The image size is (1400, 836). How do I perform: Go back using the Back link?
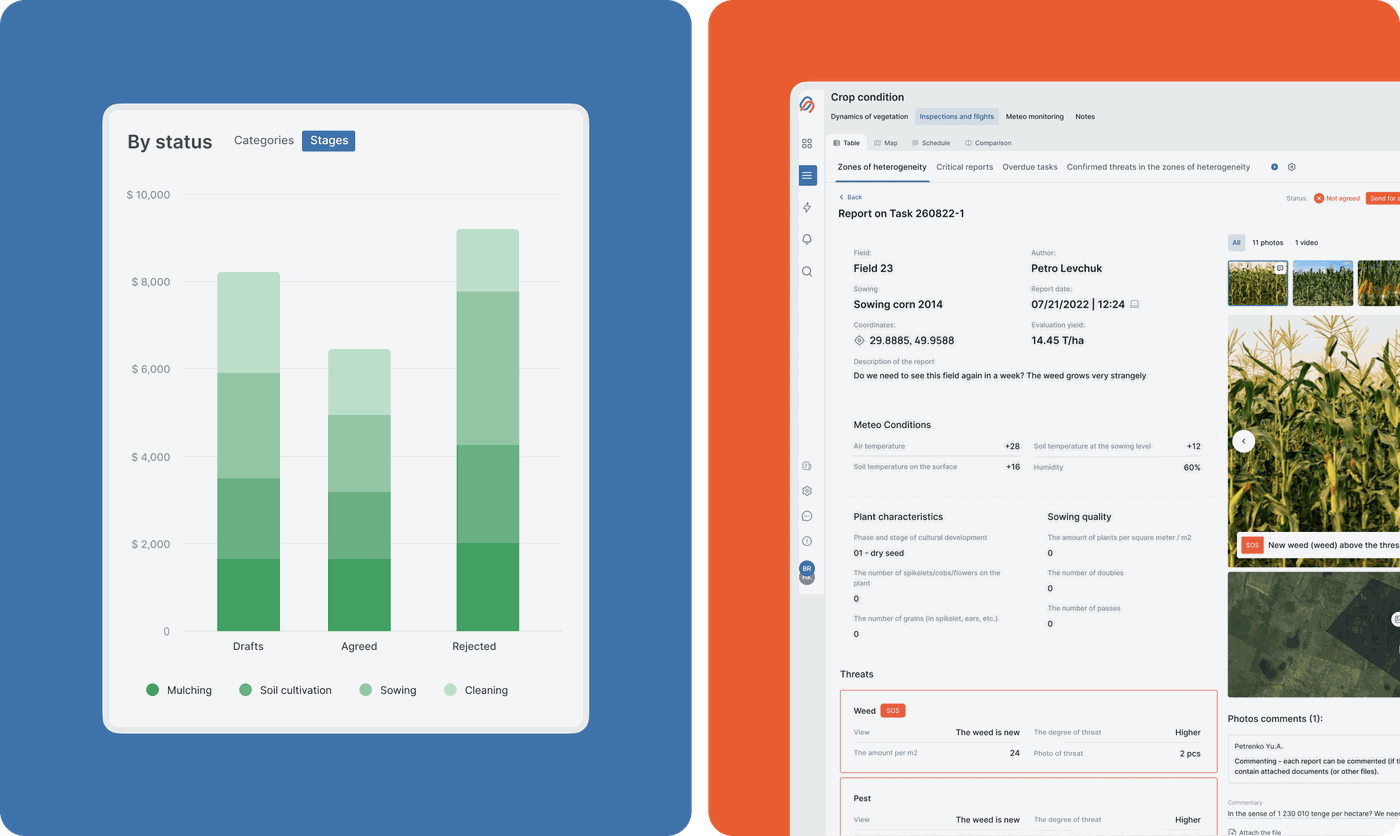coord(850,197)
